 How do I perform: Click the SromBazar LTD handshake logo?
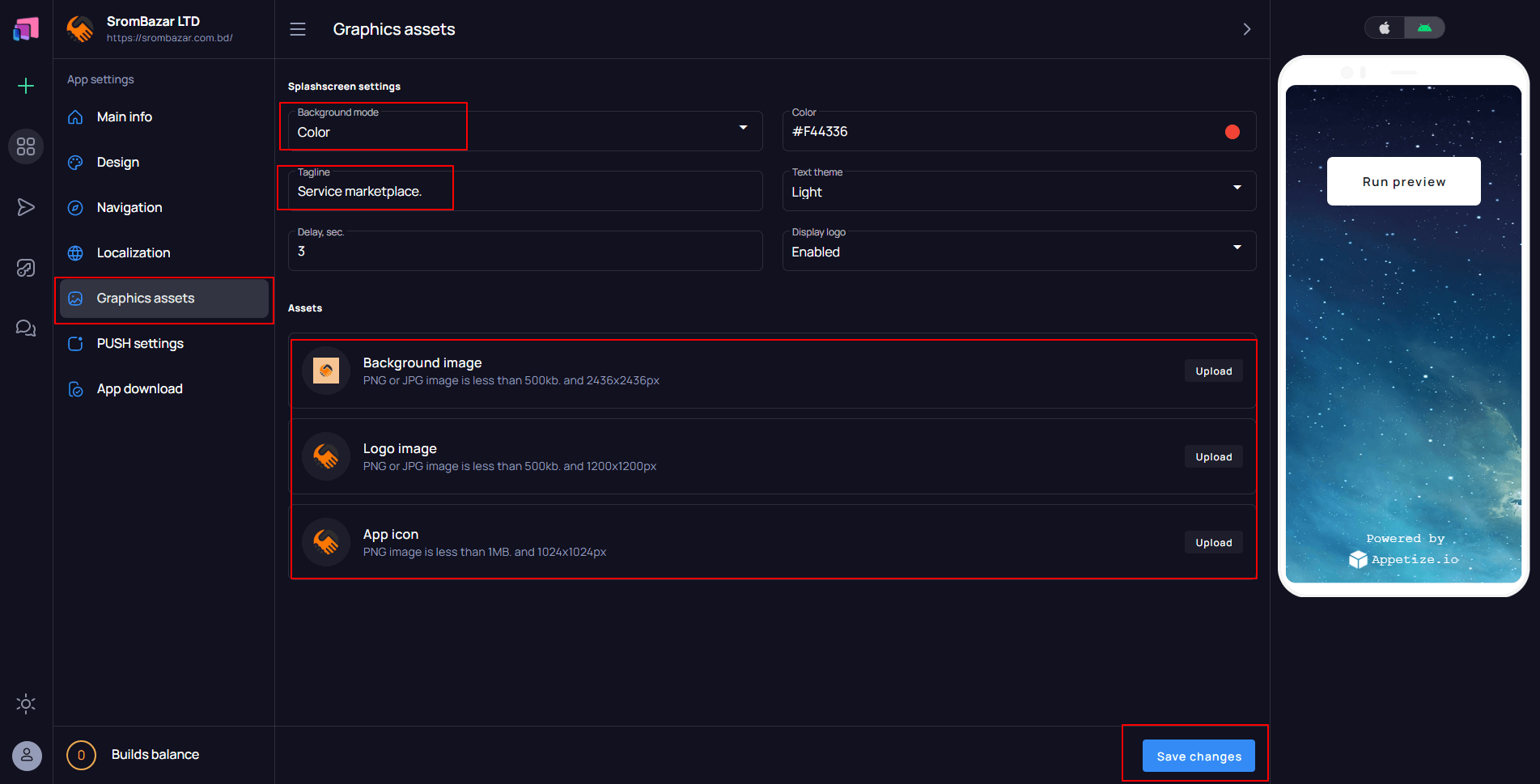[79, 29]
